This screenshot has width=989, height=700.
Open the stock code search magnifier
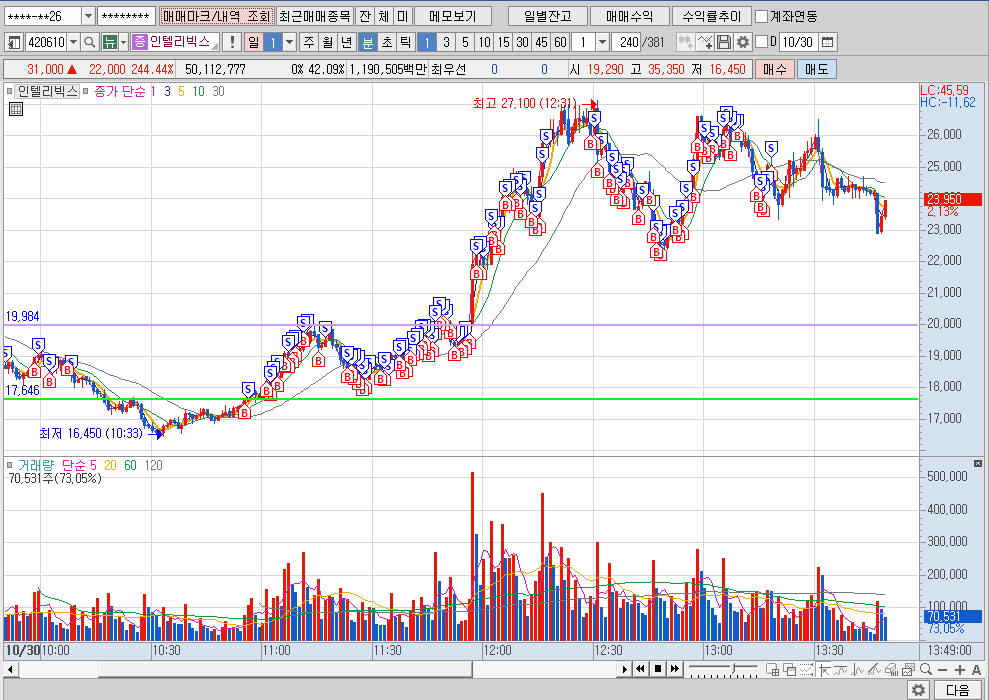click(90, 42)
